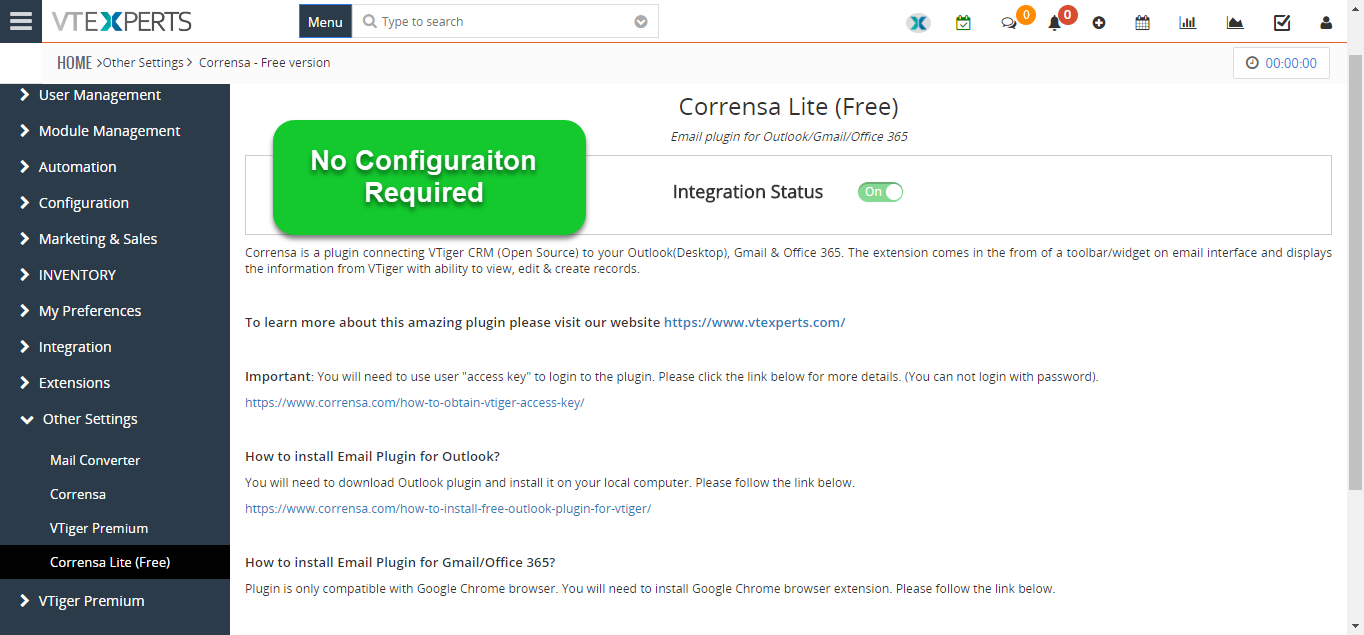Click the timer clock icon
Screen dimensions: 1364x635
point(1252,63)
